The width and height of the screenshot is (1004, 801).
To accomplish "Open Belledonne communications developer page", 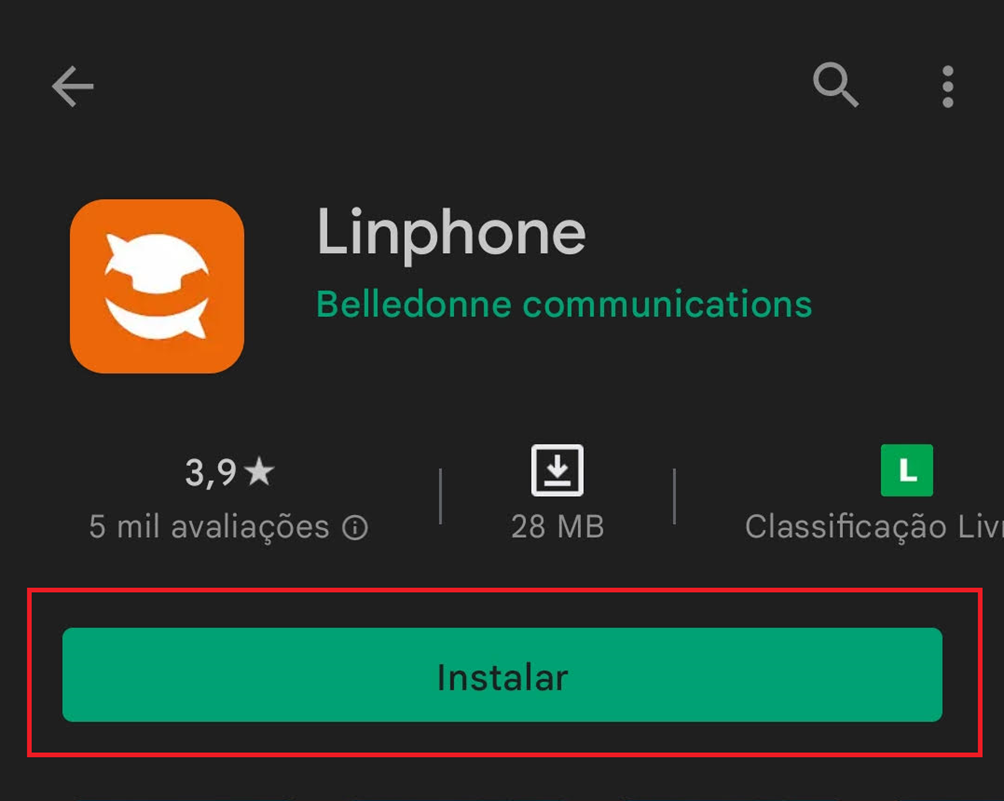I will pyautogui.click(x=564, y=303).
